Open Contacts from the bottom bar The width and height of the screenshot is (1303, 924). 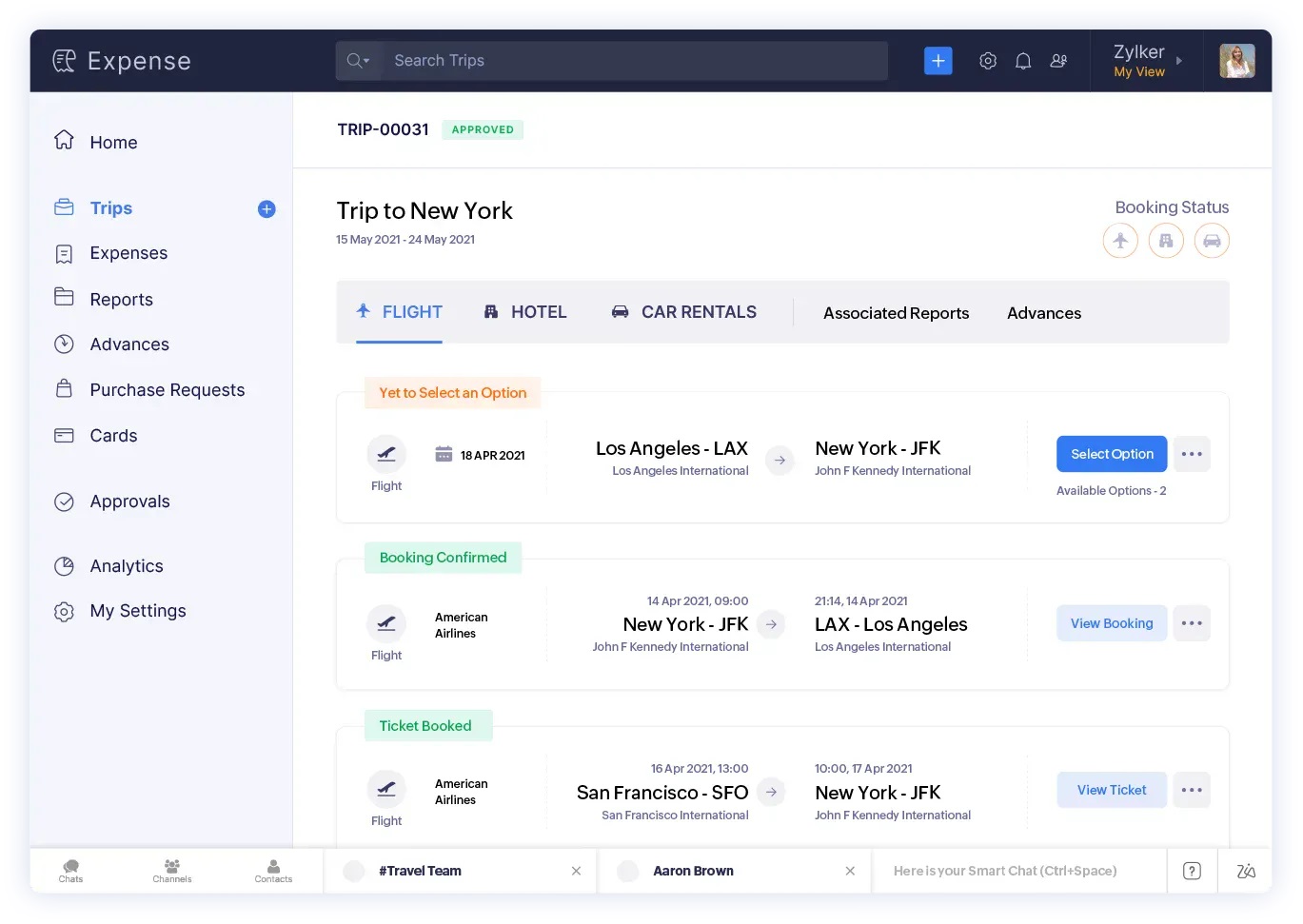[x=273, y=870]
